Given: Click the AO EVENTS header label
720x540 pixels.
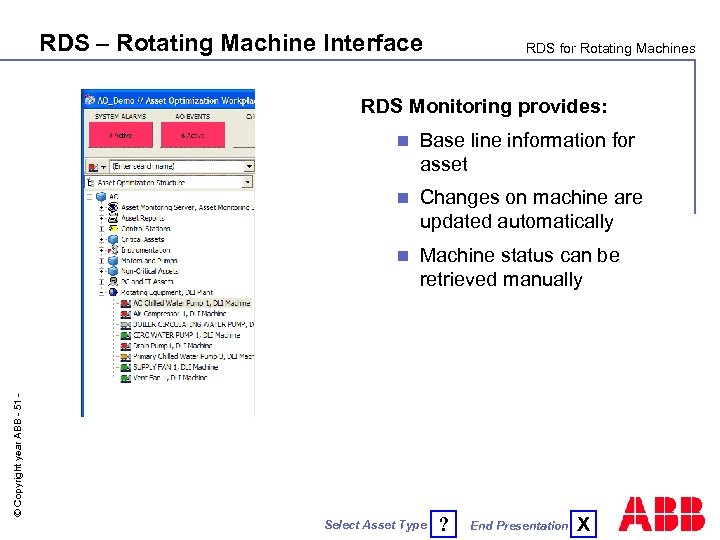Looking at the screenshot, I should 192,117.
